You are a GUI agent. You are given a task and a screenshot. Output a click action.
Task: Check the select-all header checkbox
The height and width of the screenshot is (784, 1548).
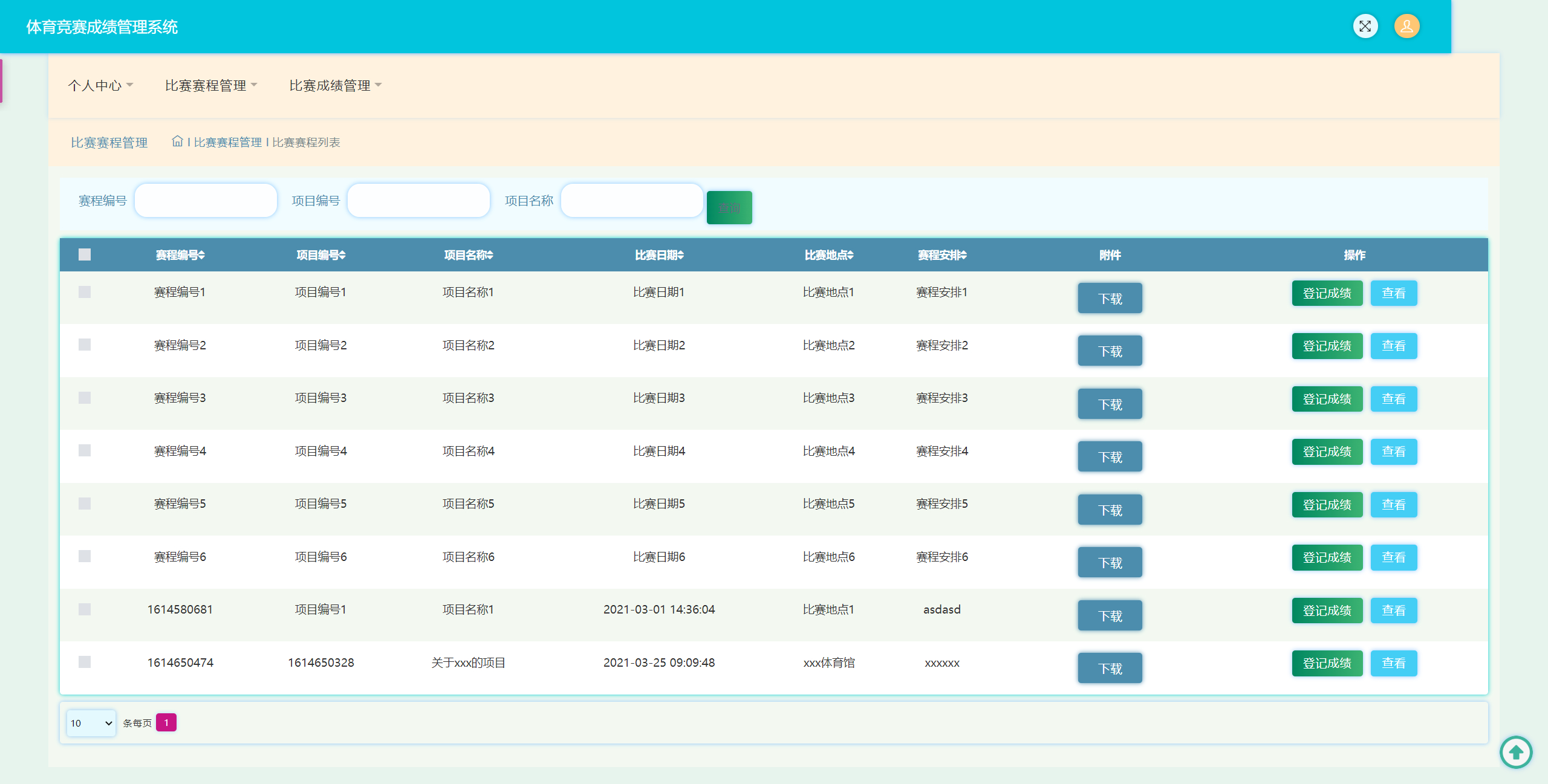pos(85,254)
